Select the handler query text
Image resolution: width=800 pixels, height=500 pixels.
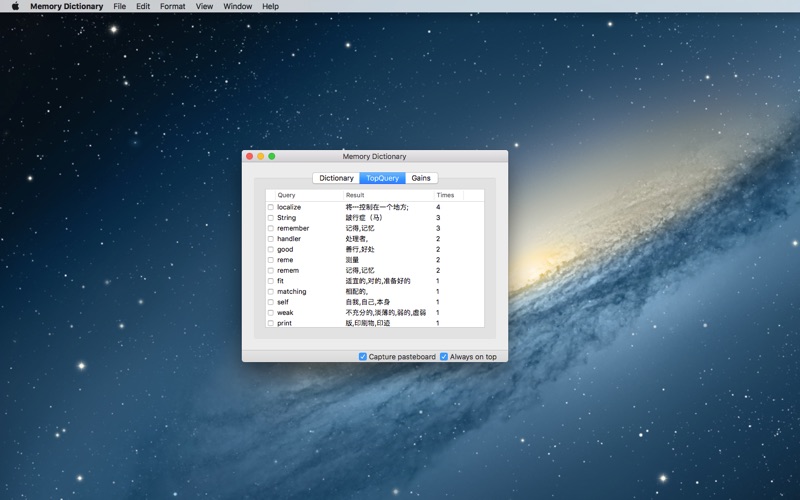coord(289,239)
